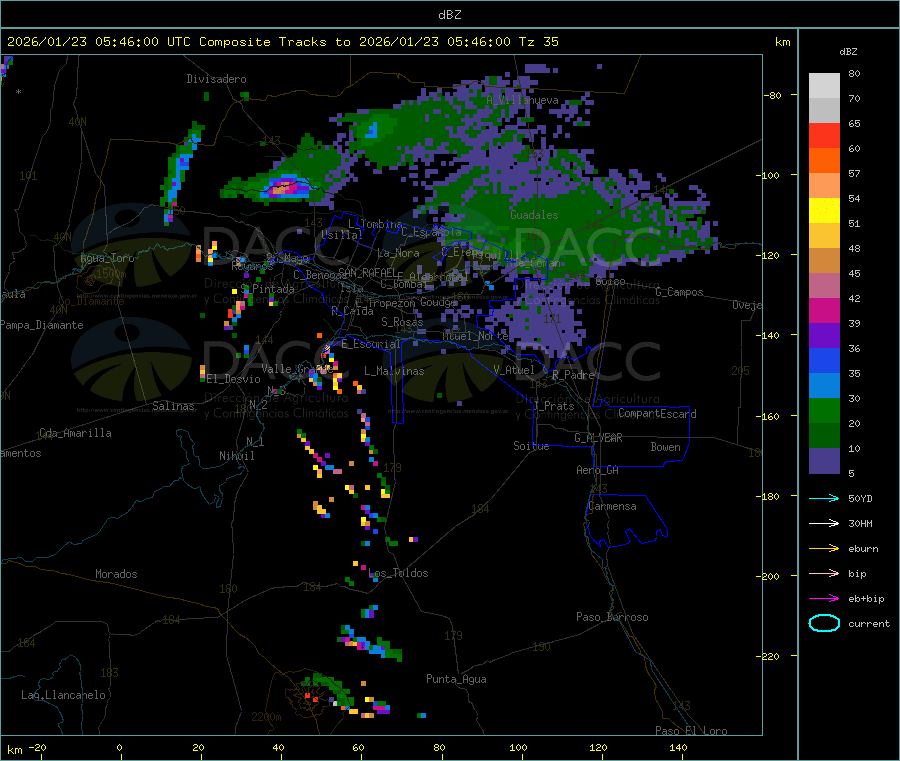Click the Los_Toldos map label

(398, 573)
